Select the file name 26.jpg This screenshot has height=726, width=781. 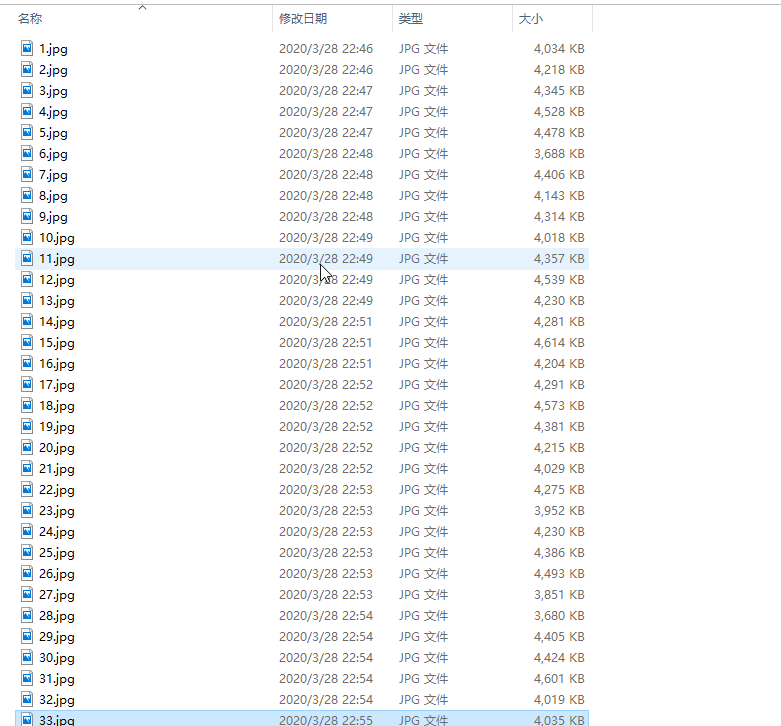pos(57,574)
